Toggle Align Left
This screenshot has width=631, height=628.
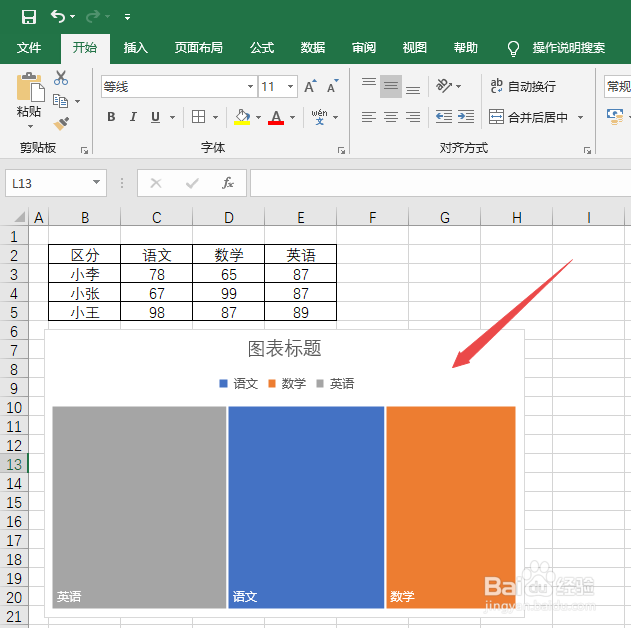click(x=369, y=117)
